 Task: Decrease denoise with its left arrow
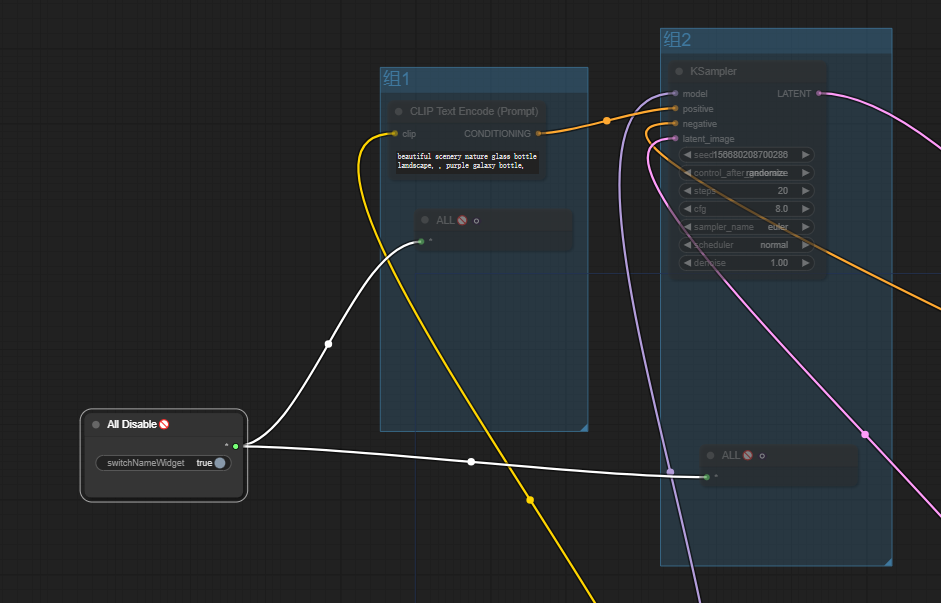(687, 263)
